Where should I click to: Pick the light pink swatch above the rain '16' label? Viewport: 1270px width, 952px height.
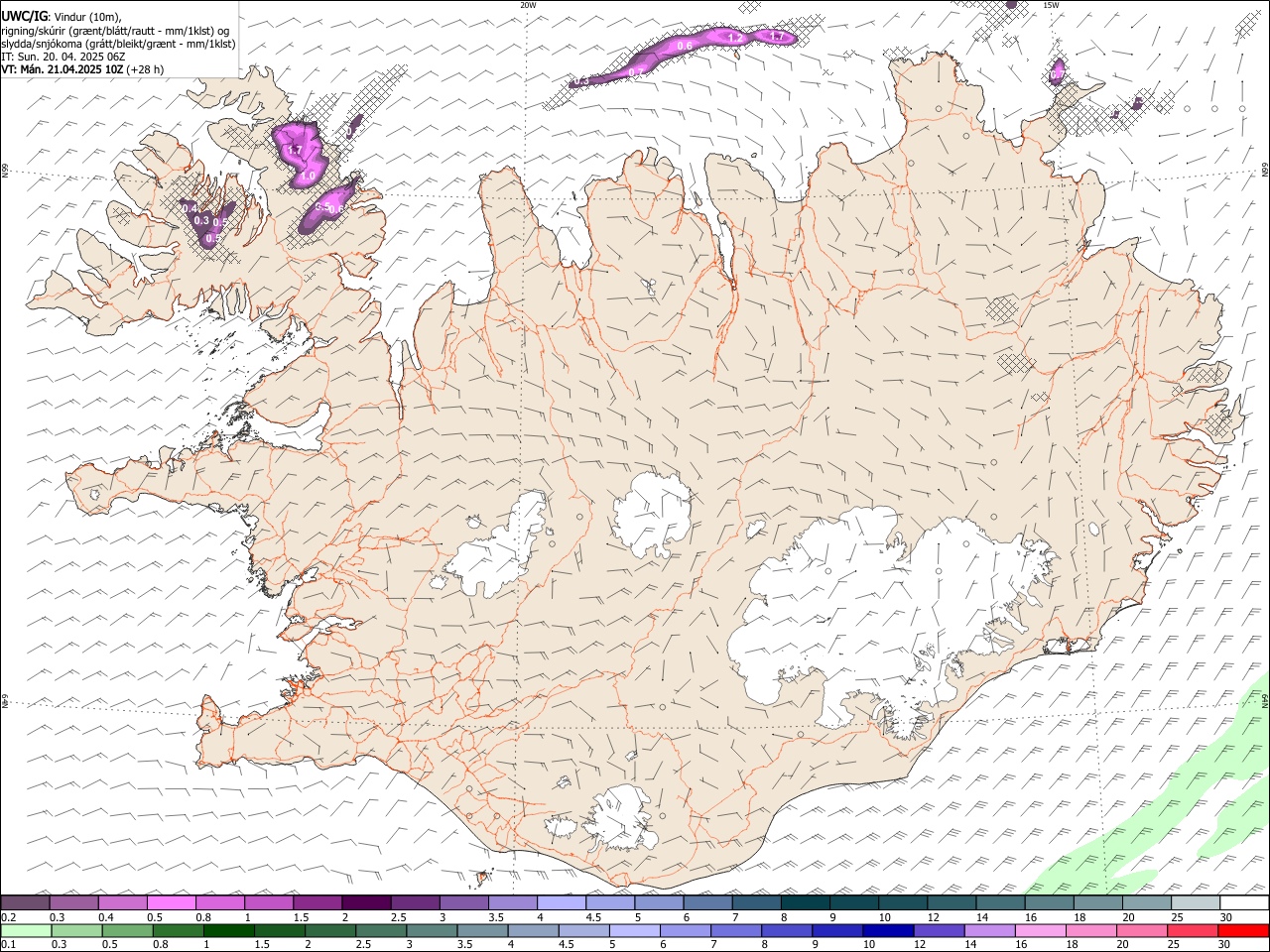pos(1040,930)
